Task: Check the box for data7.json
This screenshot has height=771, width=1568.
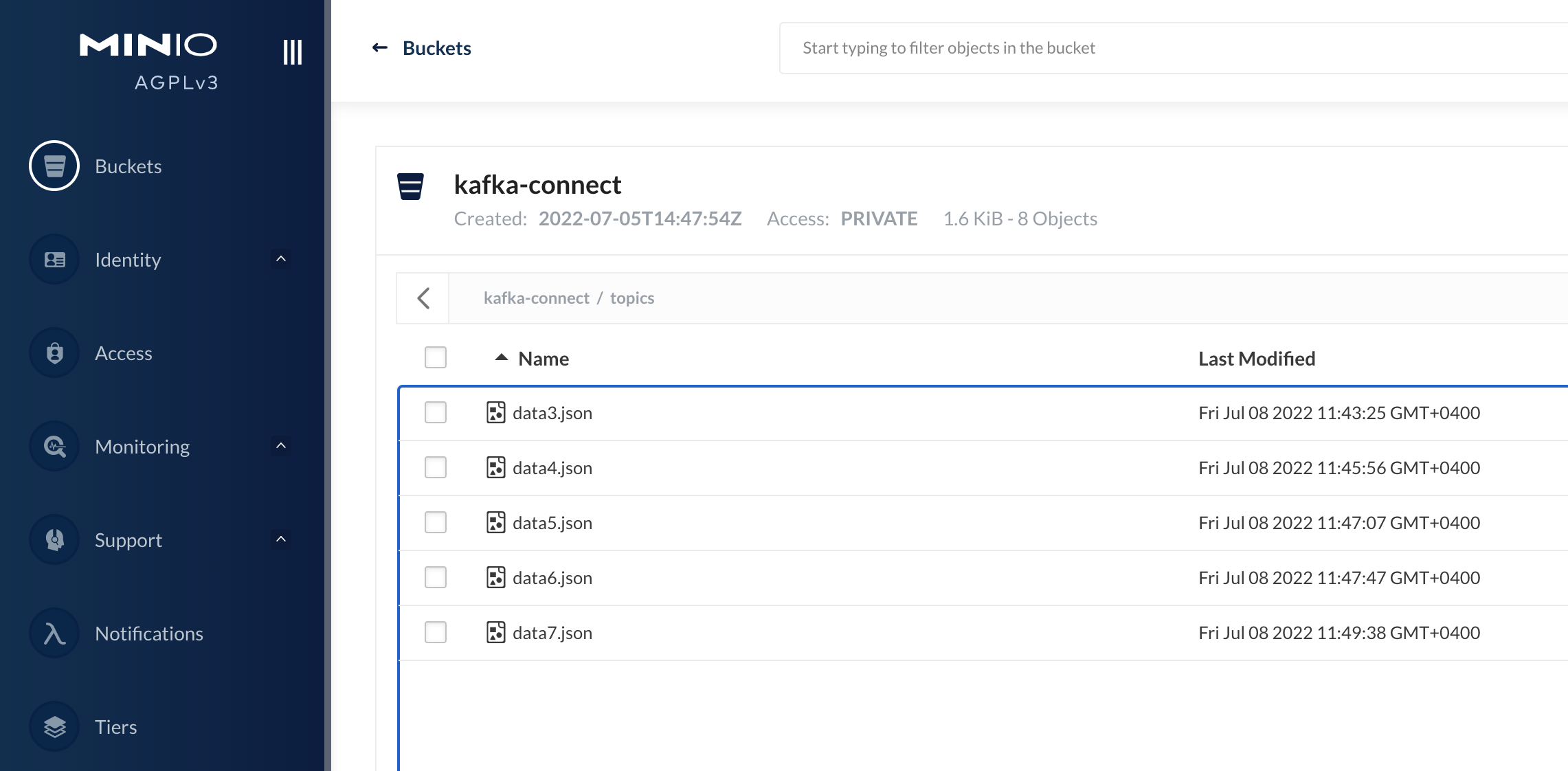Action: (x=436, y=632)
